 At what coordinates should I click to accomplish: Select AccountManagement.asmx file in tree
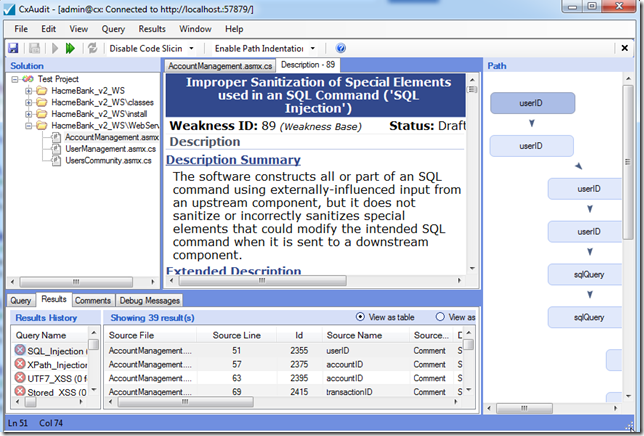pyautogui.click(x=112, y=137)
